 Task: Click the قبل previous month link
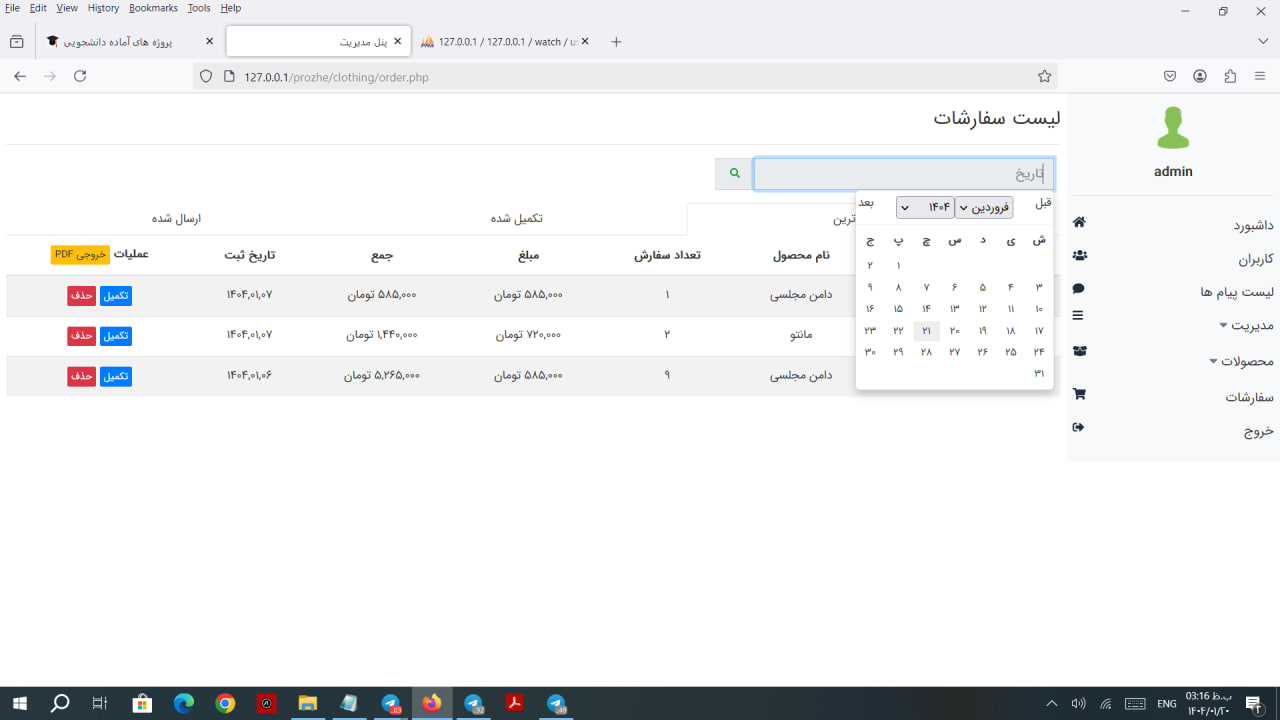pos(1043,203)
